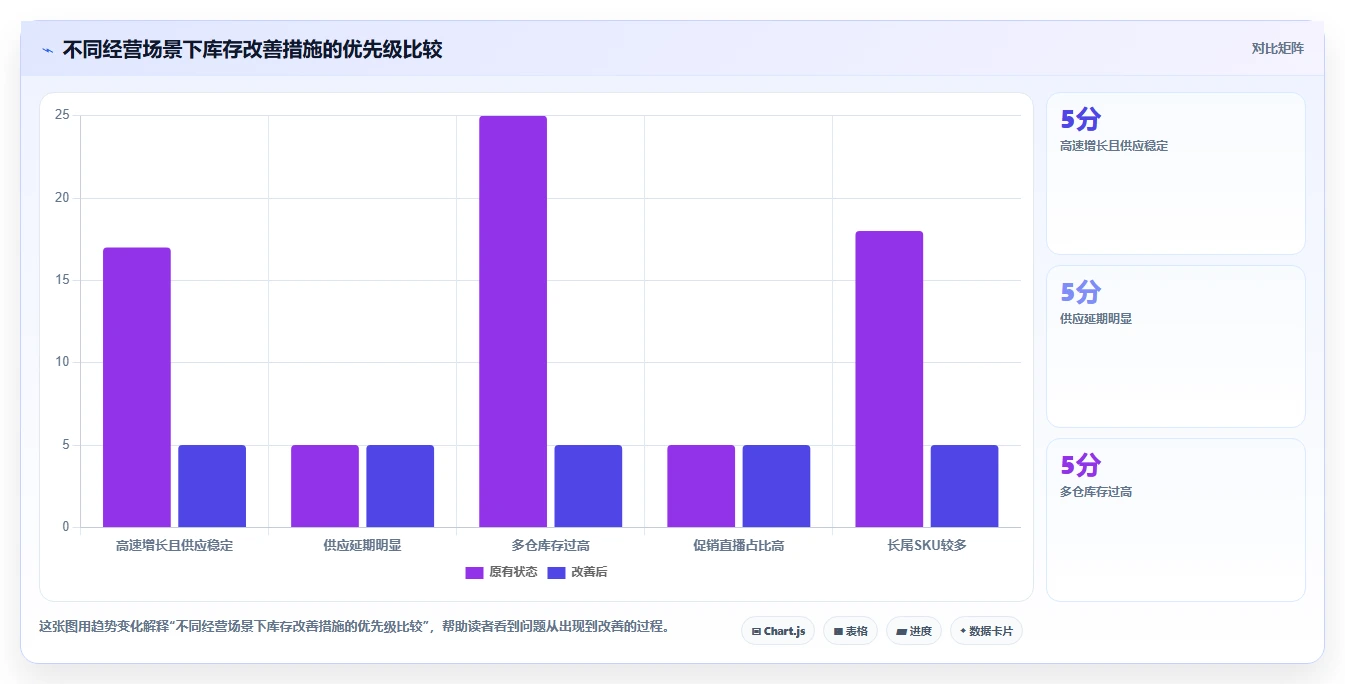Image resolution: width=1345 pixels, height=684 pixels.
Task: Click the 促销直播占比高 axis label
Action: pos(738,545)
